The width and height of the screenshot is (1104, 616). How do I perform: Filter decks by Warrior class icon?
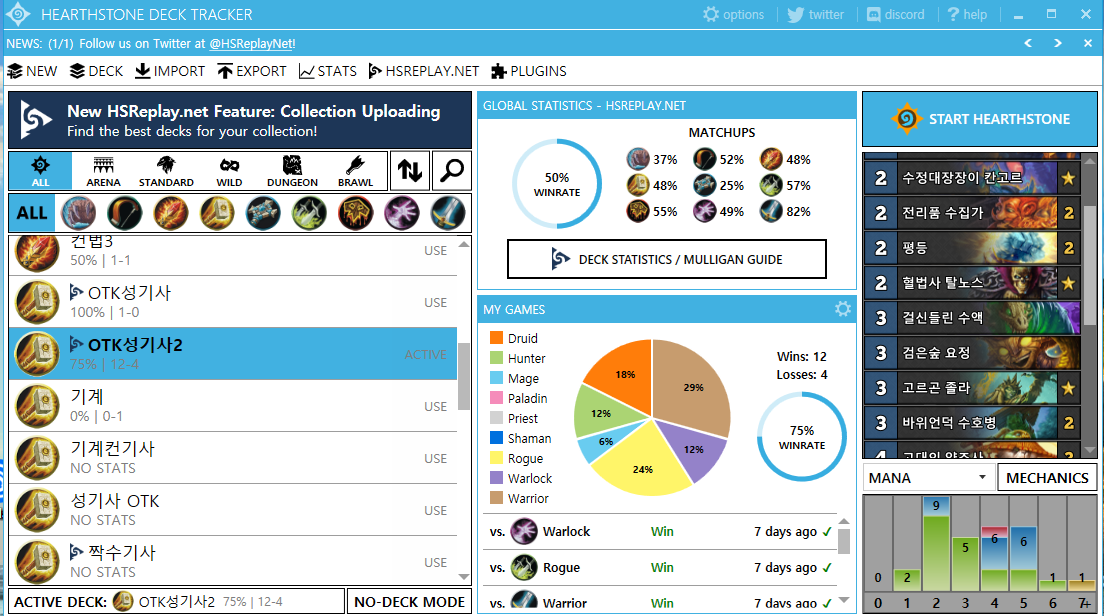point(448,213)
